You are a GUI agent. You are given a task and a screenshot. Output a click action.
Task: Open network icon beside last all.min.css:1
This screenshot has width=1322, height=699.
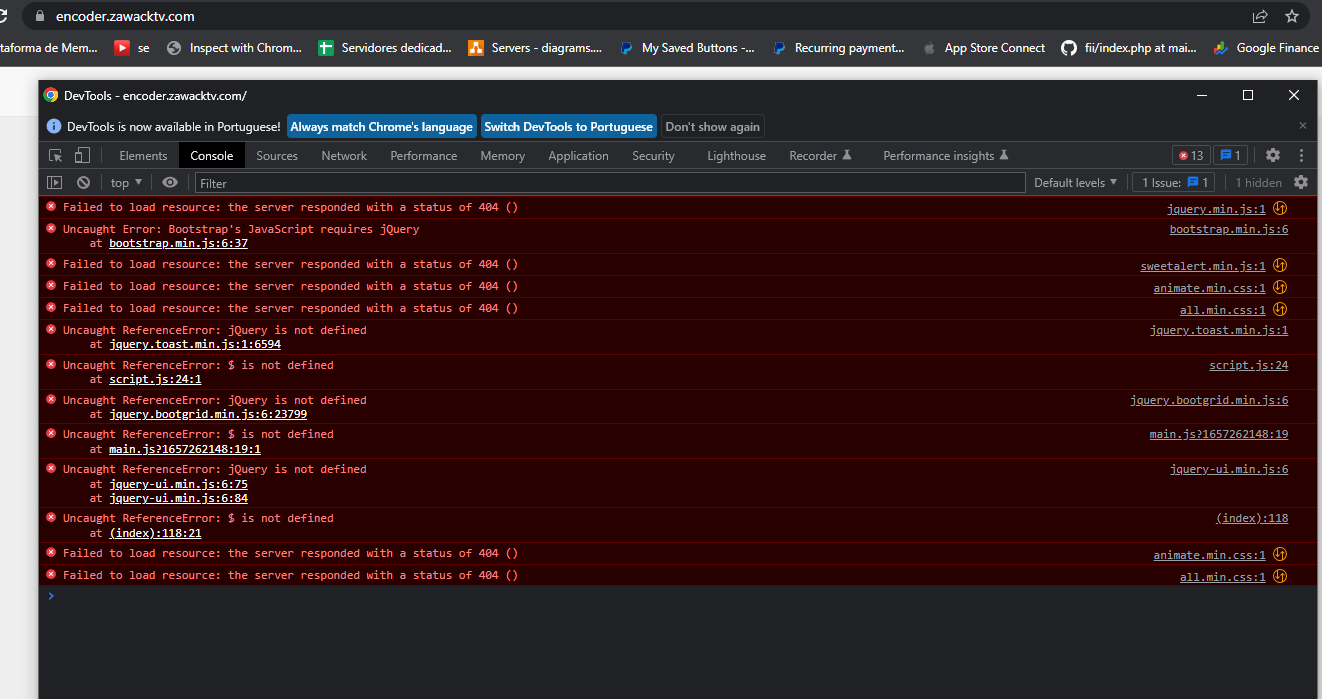(x=1279, y=577)
